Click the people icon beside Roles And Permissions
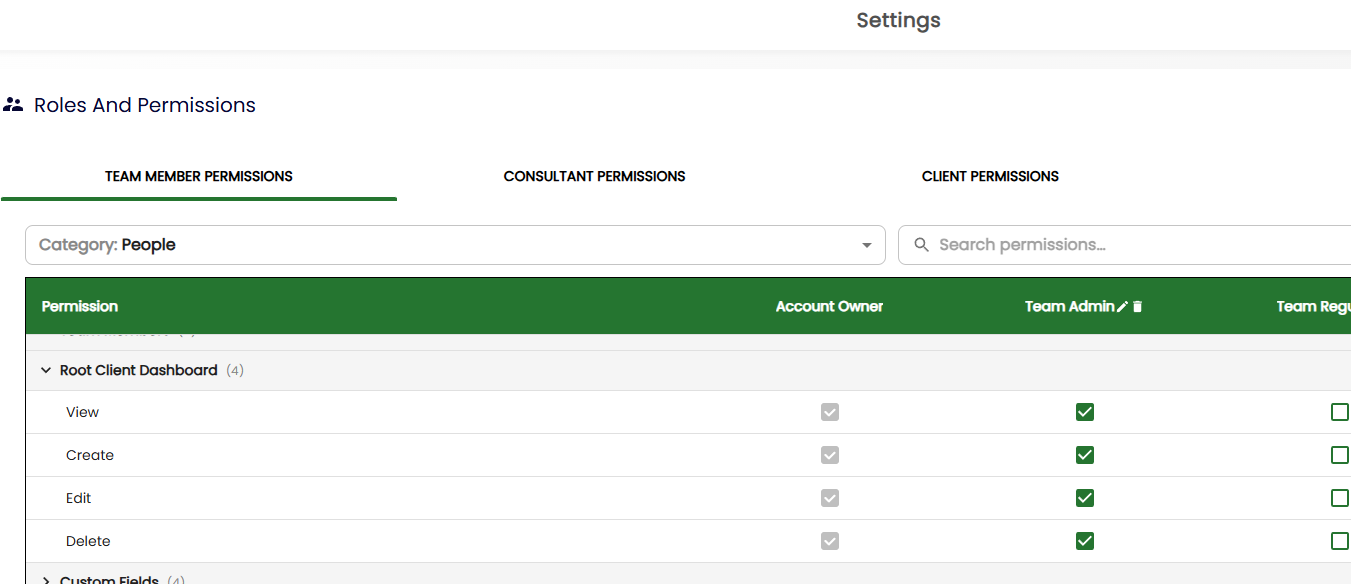The height and width of the screenshot is (584, 1351). click(x=13, y=104)
